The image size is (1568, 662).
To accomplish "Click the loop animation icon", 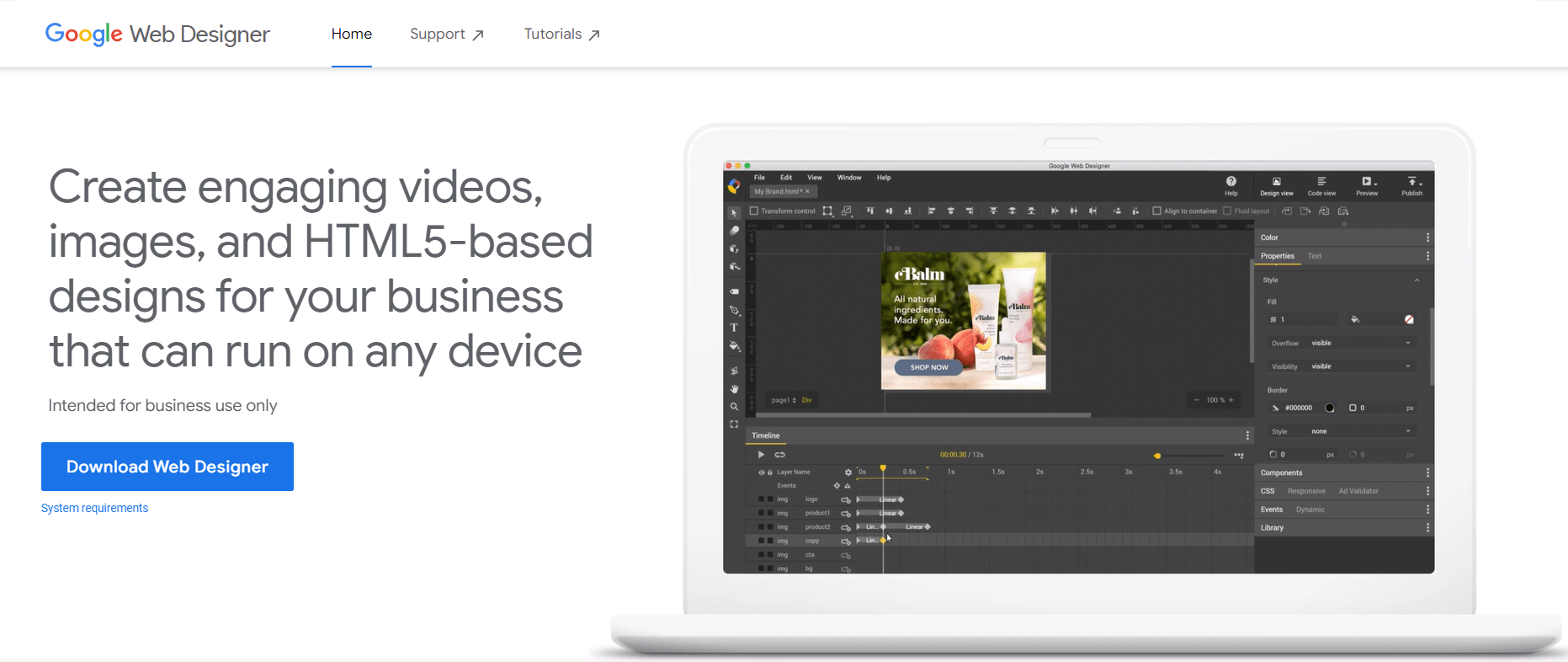I will coord(780,455).
